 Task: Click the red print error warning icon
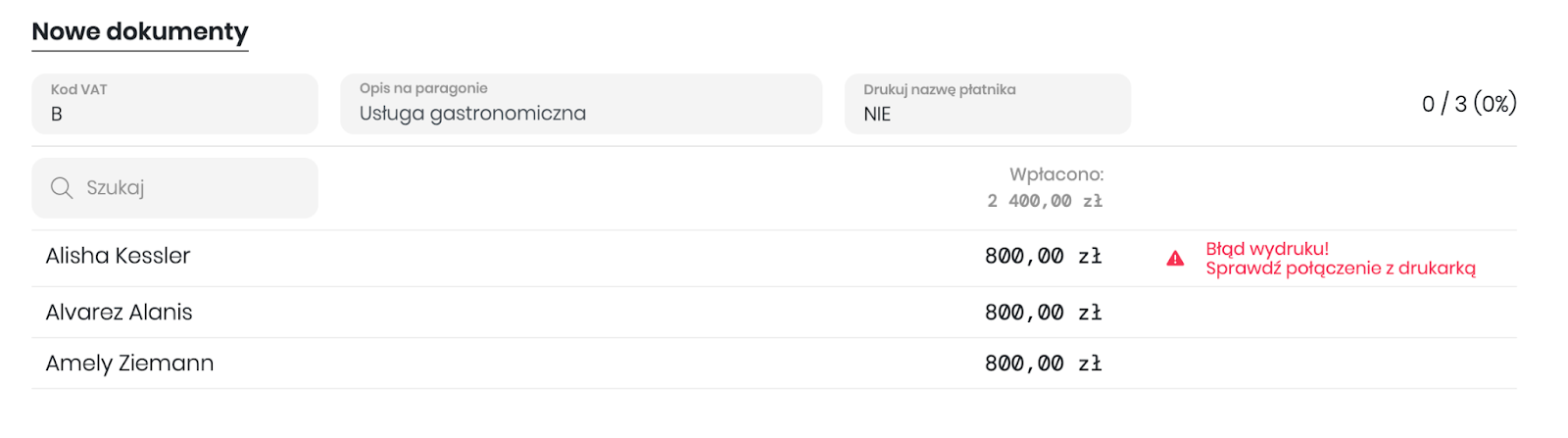pyautogui.click(x=1175, y=259)
